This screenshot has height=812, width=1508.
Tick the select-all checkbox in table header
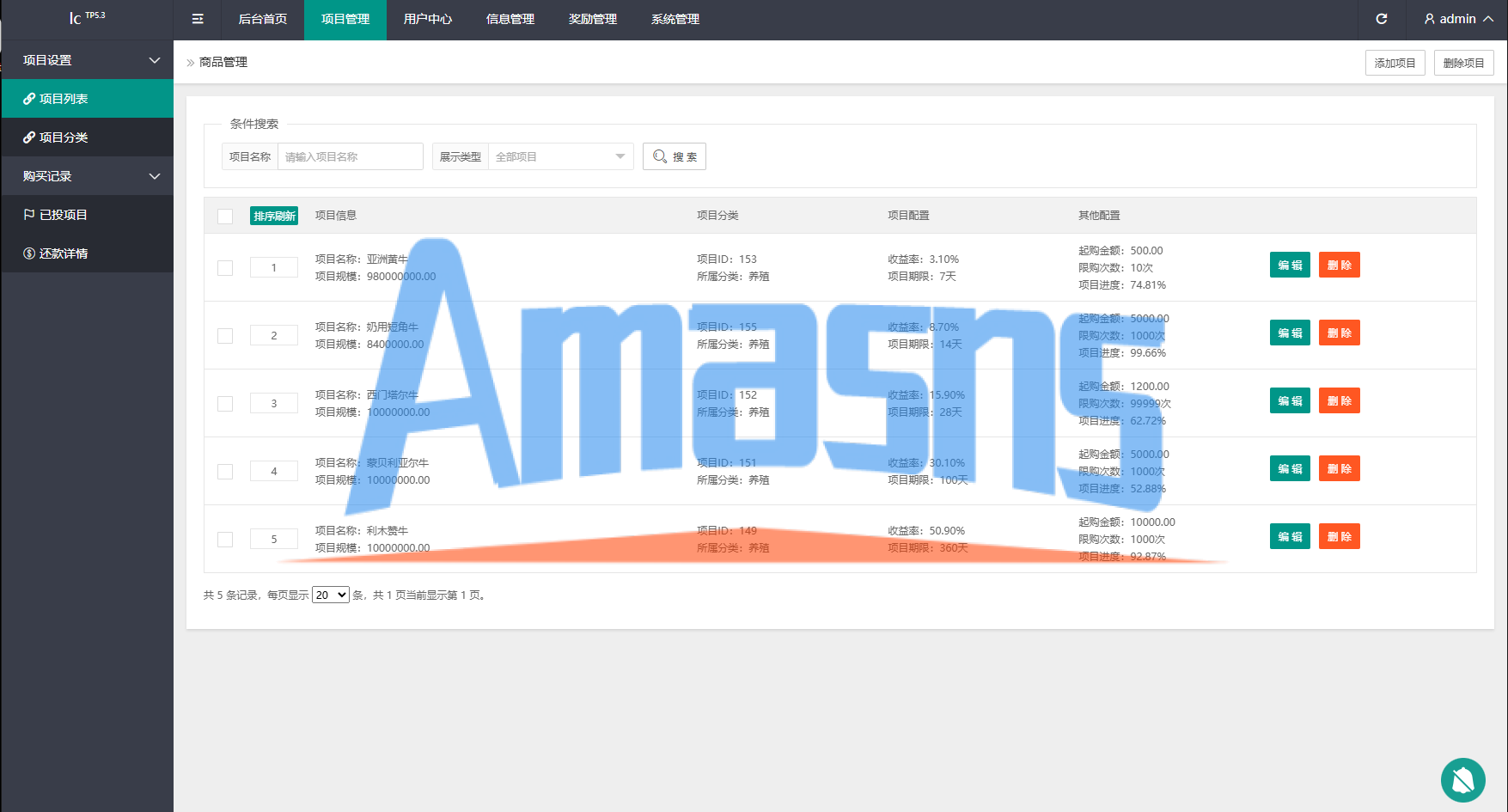225,217
